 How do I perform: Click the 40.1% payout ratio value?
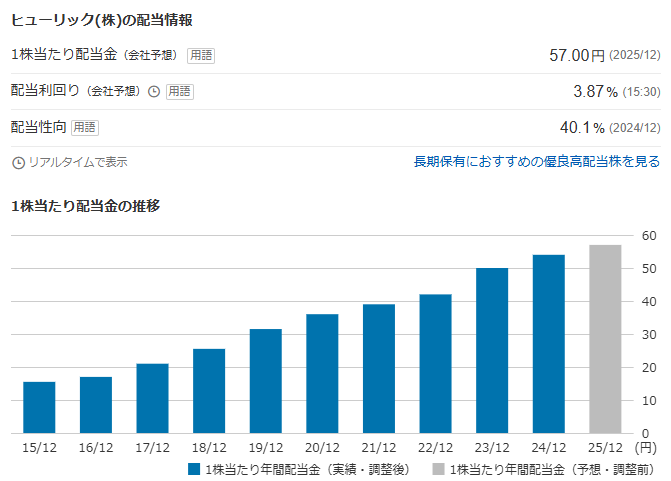(x=582, y=127)
